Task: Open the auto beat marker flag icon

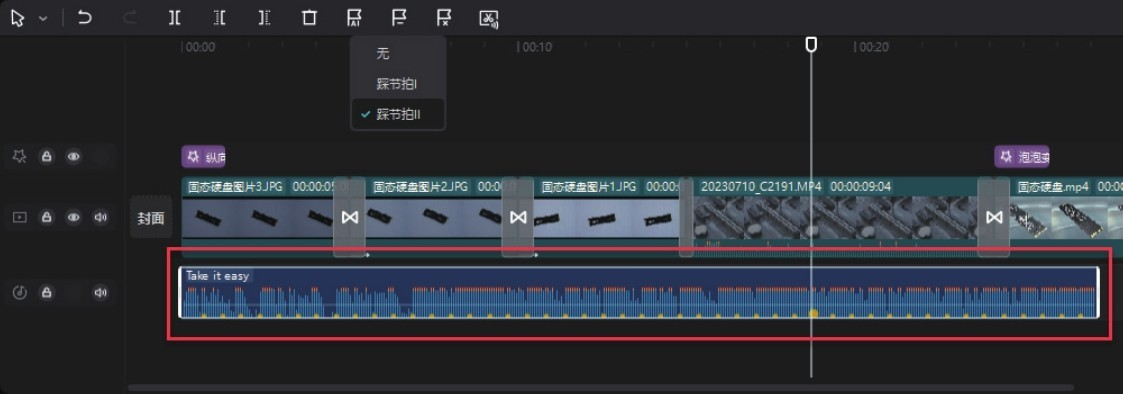Action: [x=354, y=18]
